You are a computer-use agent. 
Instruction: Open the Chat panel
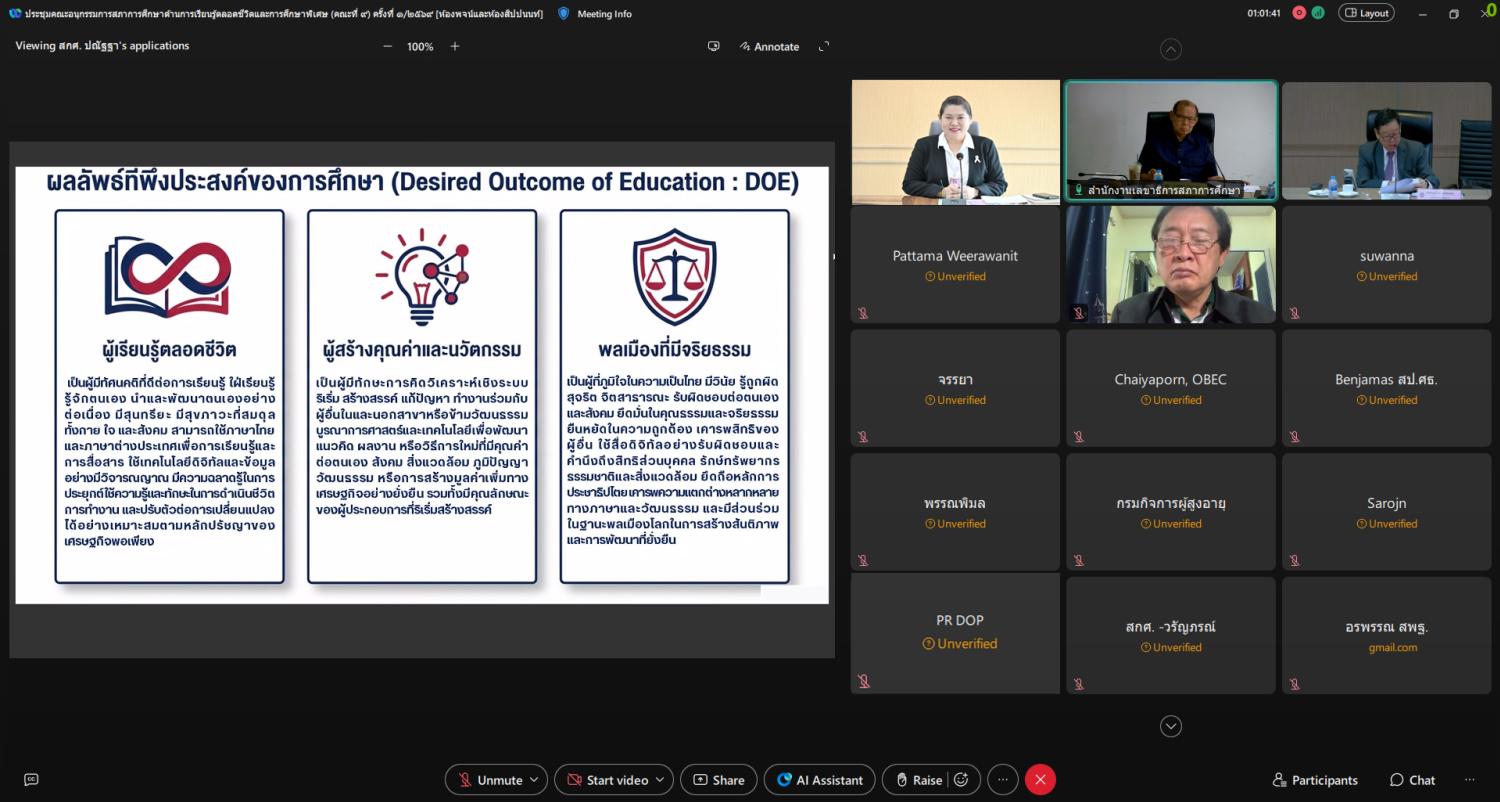1411,780
